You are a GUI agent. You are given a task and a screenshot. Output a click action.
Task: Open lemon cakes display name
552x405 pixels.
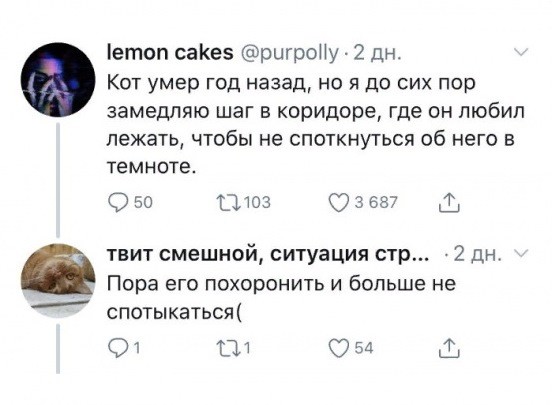(x=170, y=53)
